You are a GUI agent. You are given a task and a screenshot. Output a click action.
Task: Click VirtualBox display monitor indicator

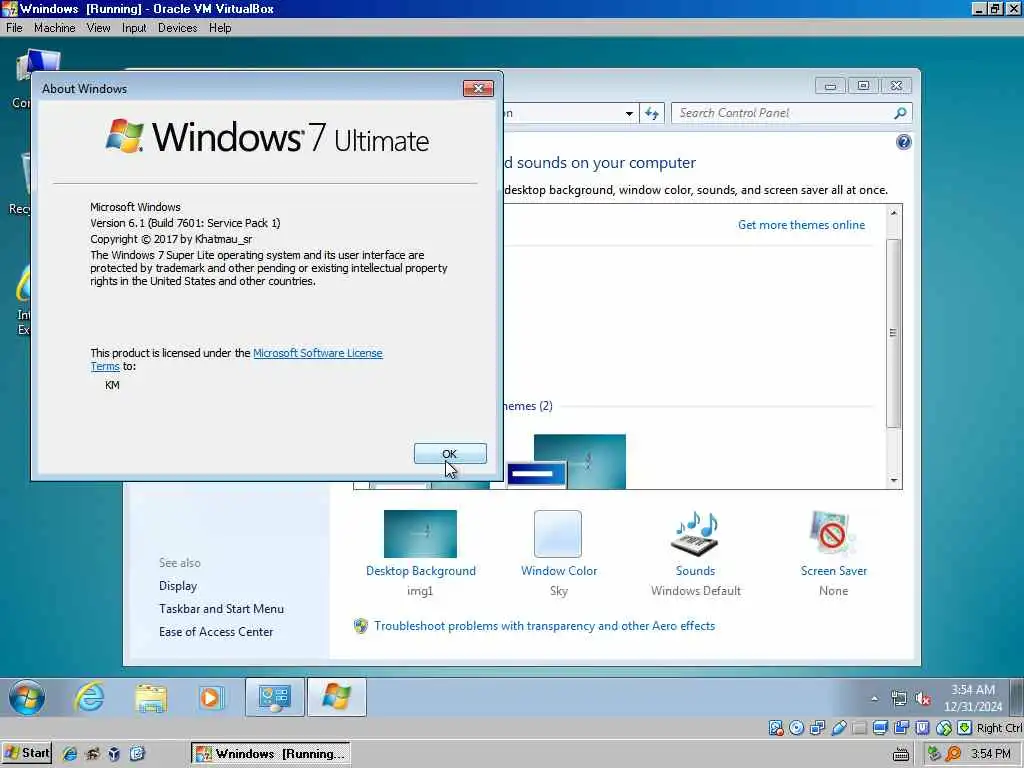pos(880,728)
